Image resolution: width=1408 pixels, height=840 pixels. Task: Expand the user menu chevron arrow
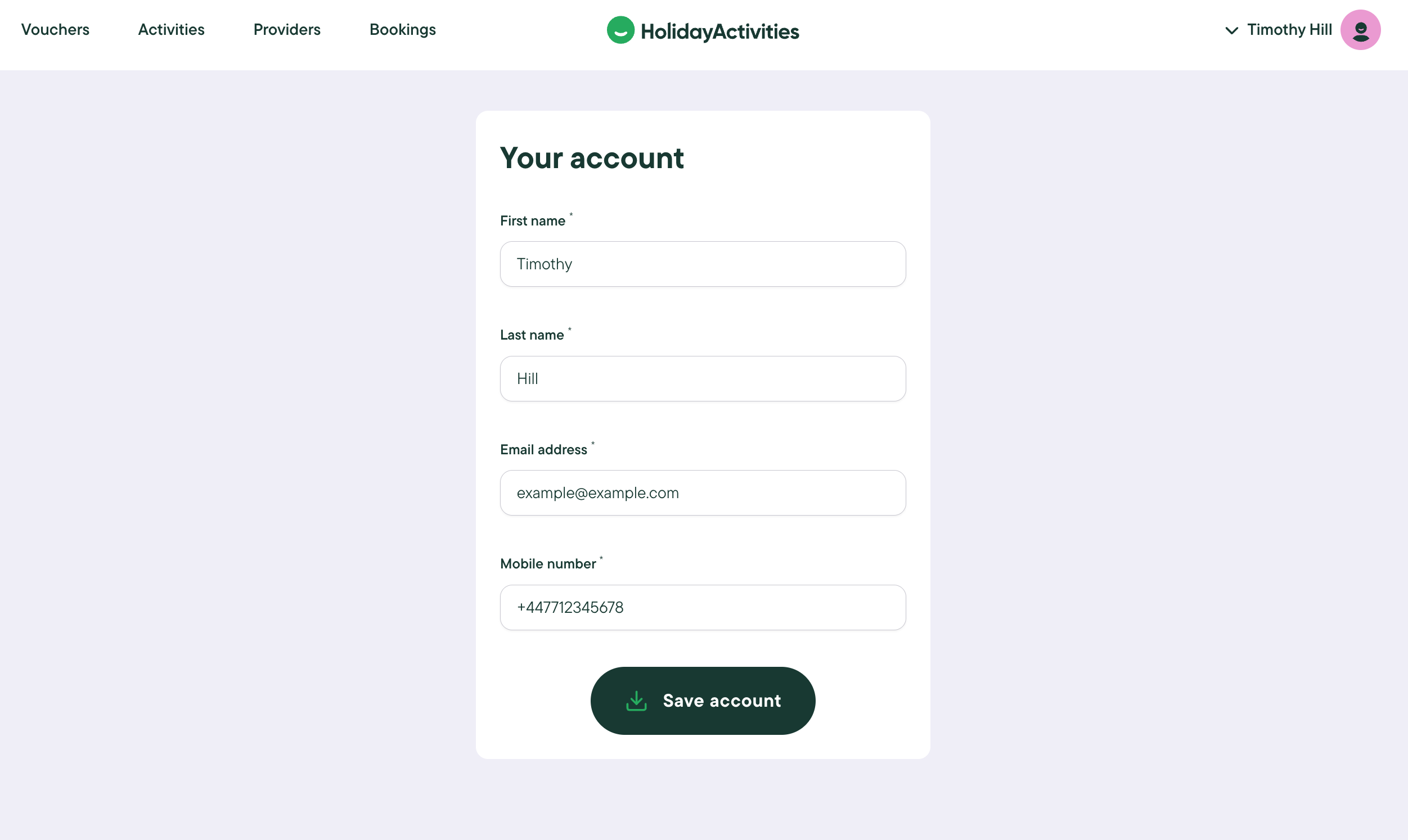[1231, 30]
